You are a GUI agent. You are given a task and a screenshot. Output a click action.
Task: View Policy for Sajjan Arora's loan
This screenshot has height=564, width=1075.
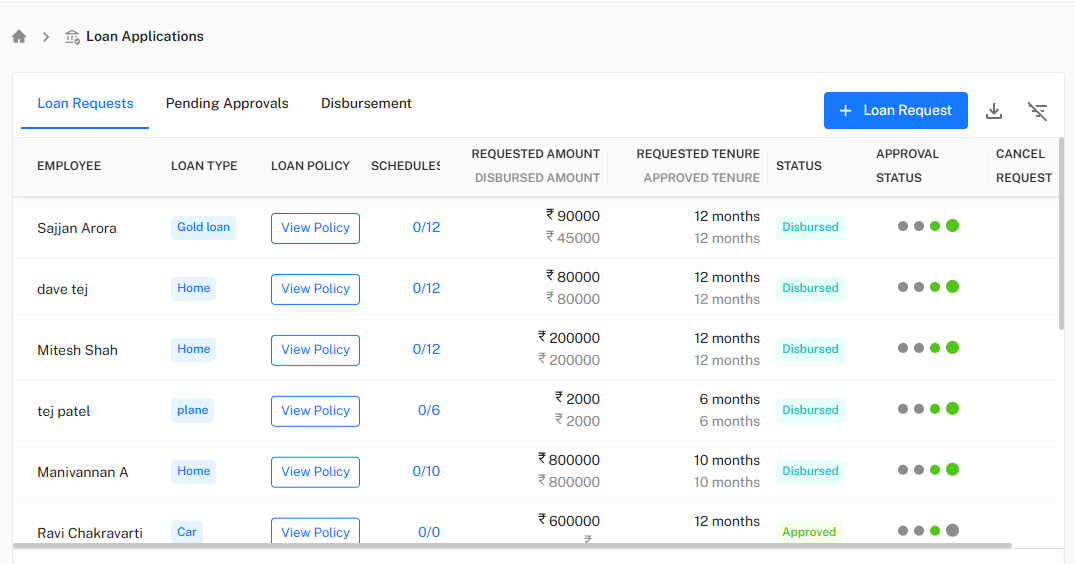coord(315,228)
